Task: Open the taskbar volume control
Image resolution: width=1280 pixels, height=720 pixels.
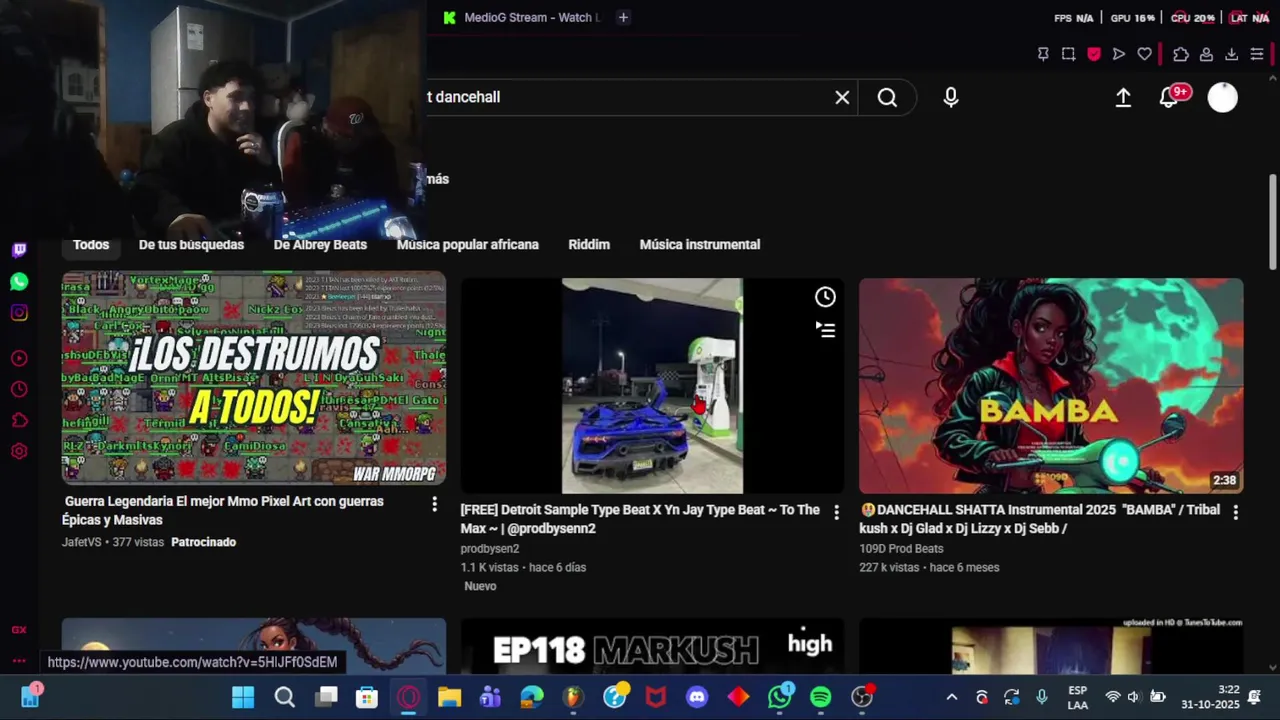Action: point(1134,697)
